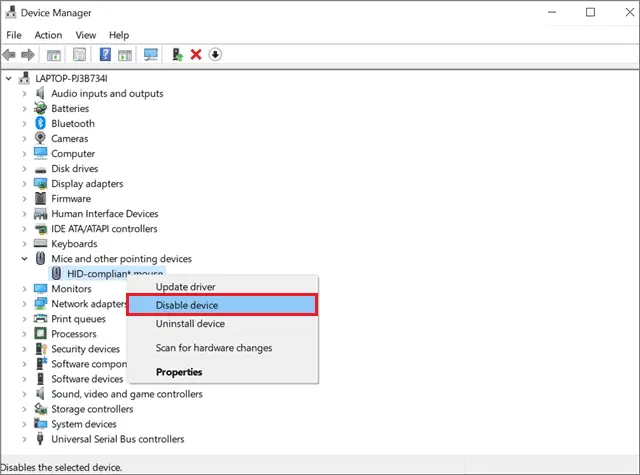
Task: Select the Software devices tree row
Action: click(x=87, y=379)
